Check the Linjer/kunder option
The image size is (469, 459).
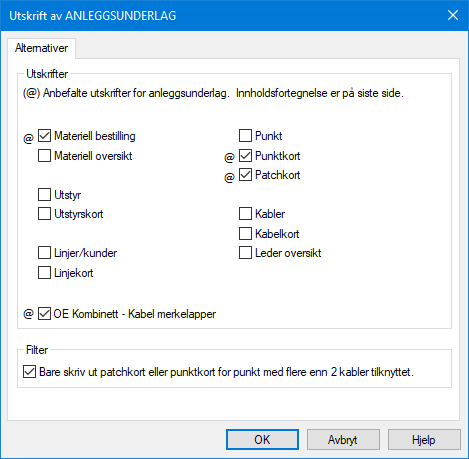[x=44, y=253]
